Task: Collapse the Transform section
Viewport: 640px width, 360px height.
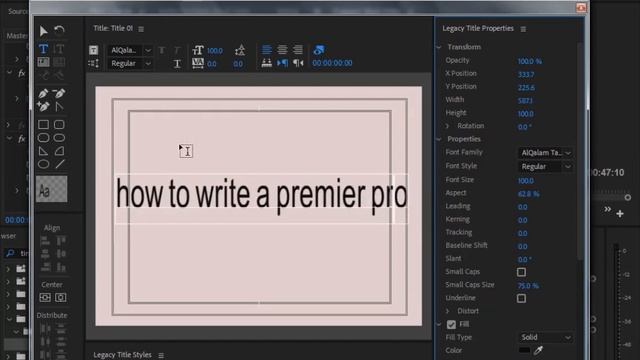Action: click(439, 47)
